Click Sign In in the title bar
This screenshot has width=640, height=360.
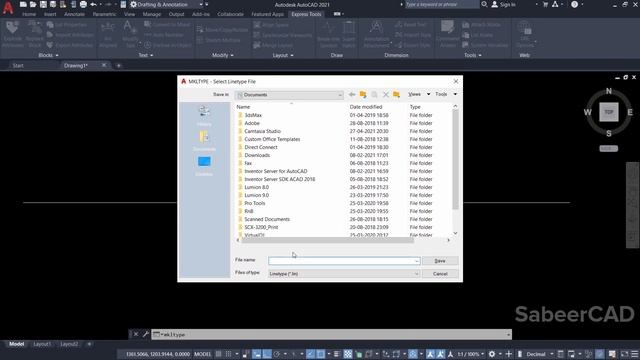[x=503, y=4]
